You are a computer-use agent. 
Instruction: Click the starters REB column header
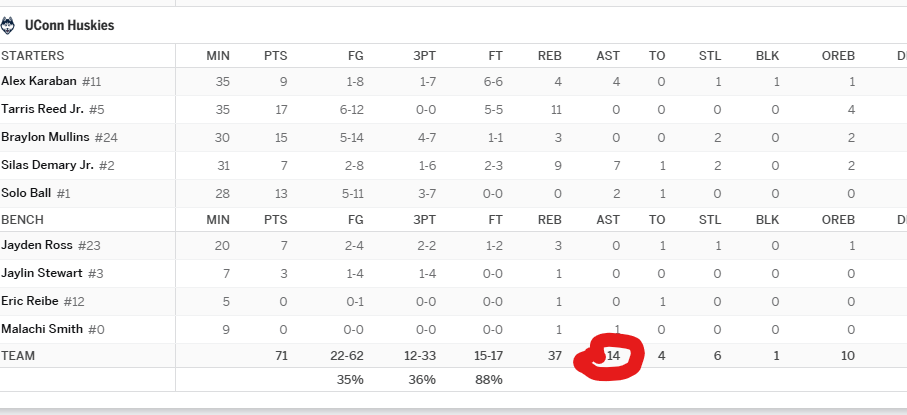(550, 56)
